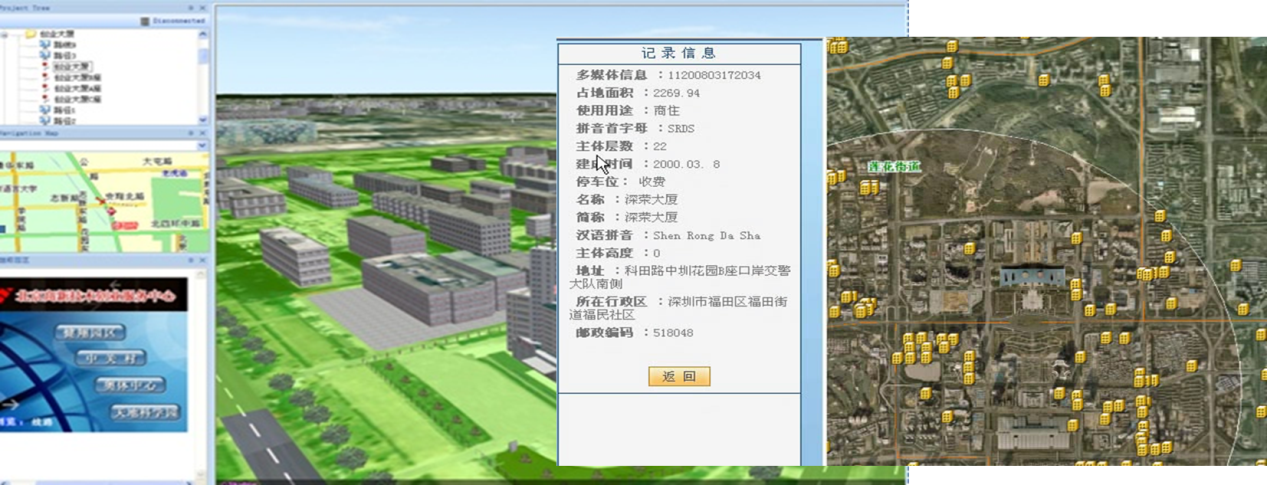Open the Navigation Map dropdown arrow
This screenshot has height=485, width=1267.
(x=203, y=146)
